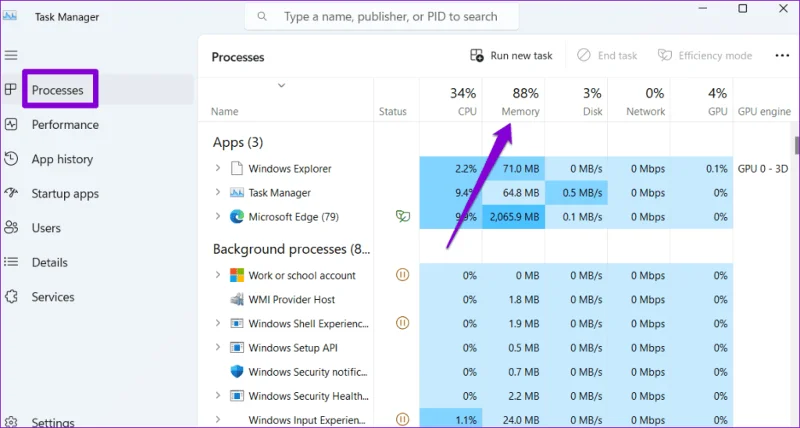The image size is (800, 428).
Task: Click the sort chevron above the Name column
Action: (x=281, y=85)
